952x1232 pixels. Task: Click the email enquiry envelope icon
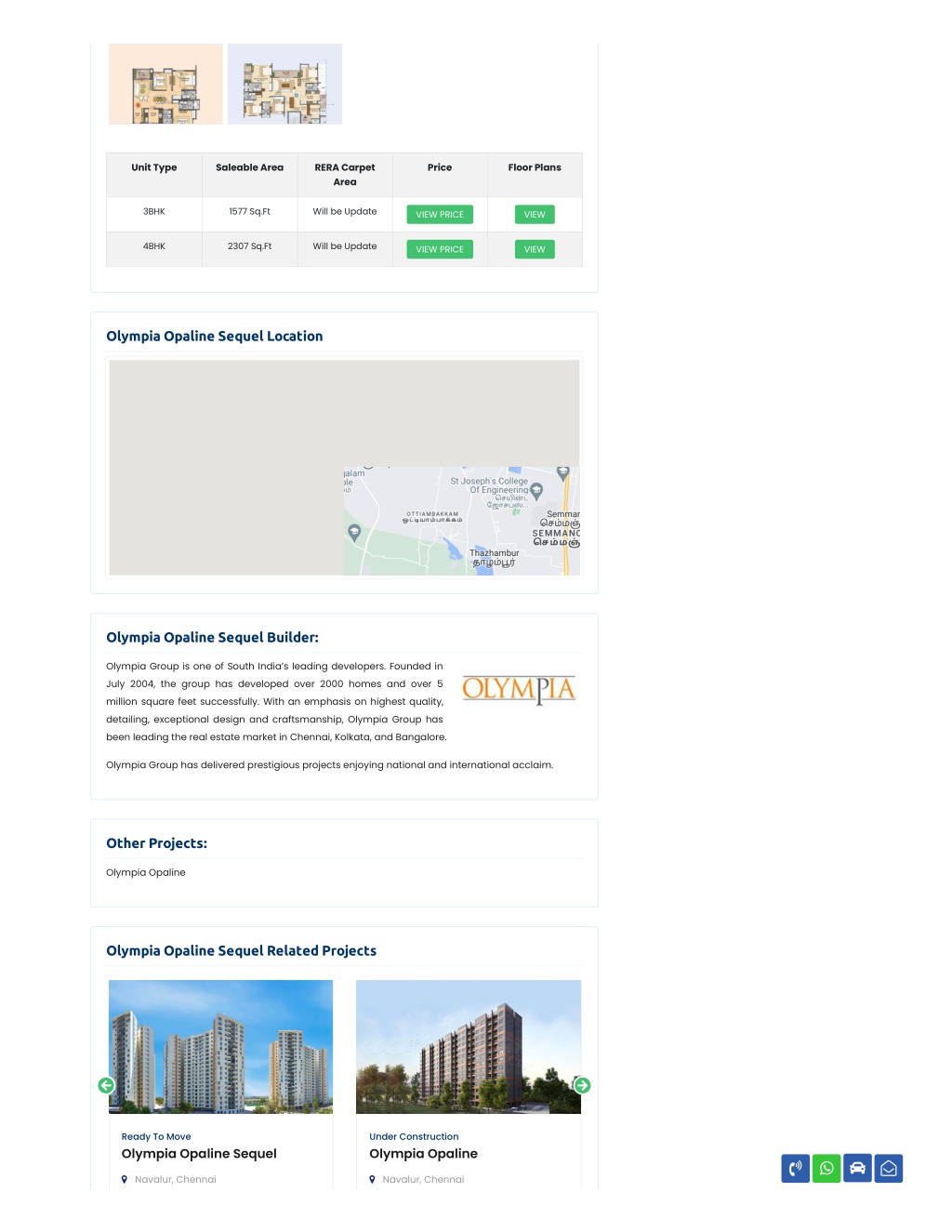pyautogui.click(x=889, y=1168)
